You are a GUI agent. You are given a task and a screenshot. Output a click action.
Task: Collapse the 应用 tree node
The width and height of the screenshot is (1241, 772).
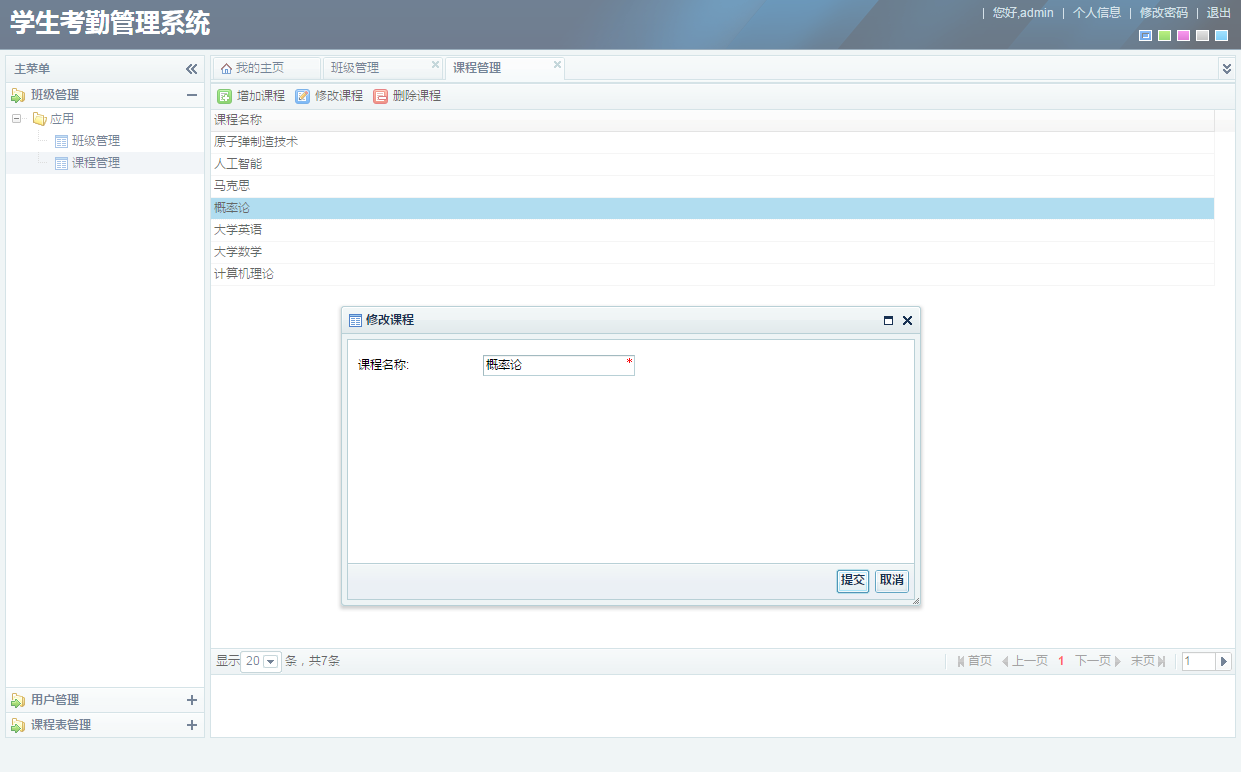(x=16, y=119)
